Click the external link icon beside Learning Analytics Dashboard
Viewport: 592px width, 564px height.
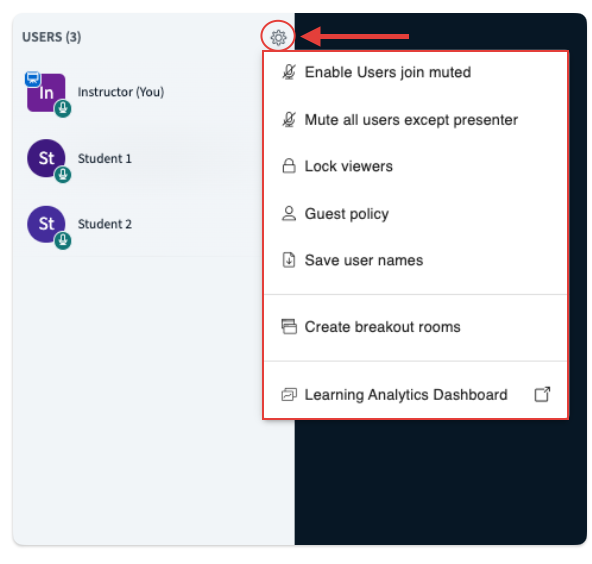click(542, 394)
